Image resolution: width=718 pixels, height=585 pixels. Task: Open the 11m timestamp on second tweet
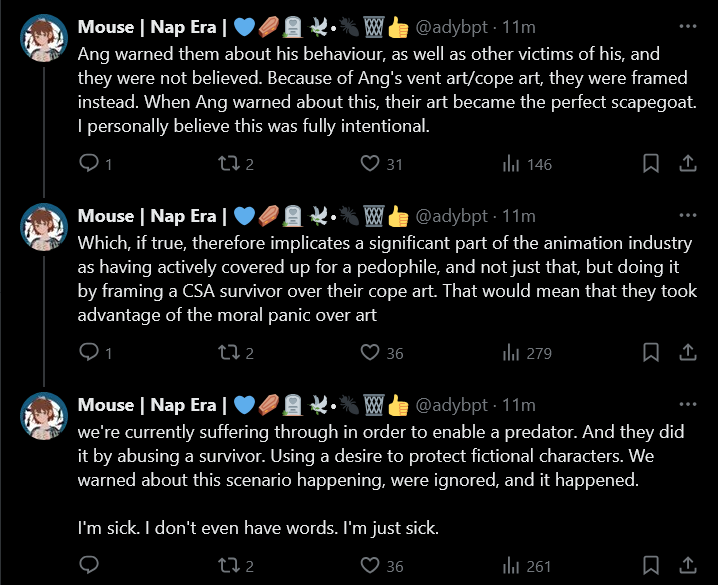click(519, 216)
